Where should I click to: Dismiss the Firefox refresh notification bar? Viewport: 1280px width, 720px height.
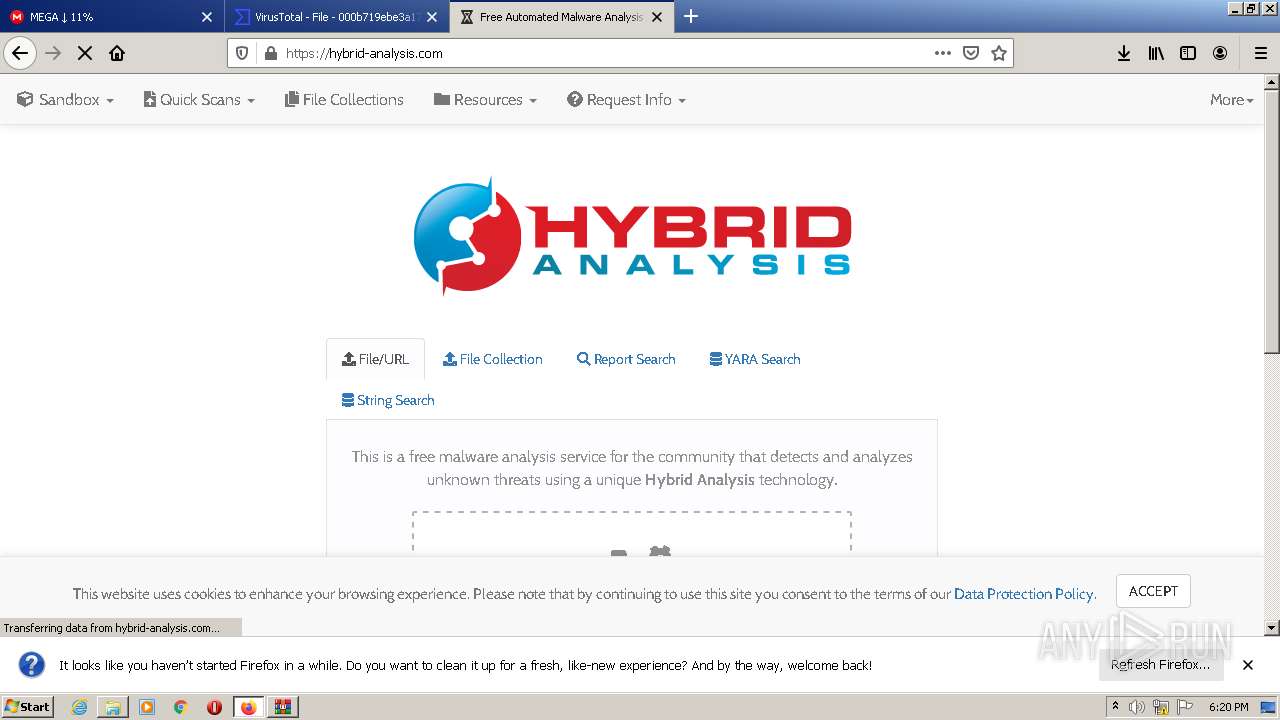pyautogui.click(x=1248, y=665)
